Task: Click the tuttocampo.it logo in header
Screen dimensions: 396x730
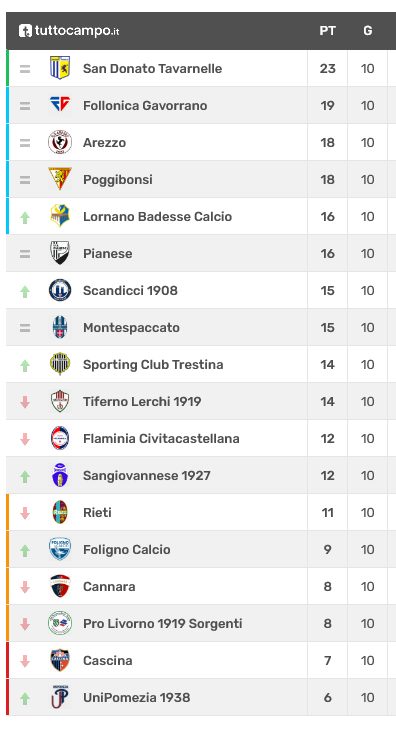Action: point(69,31)
